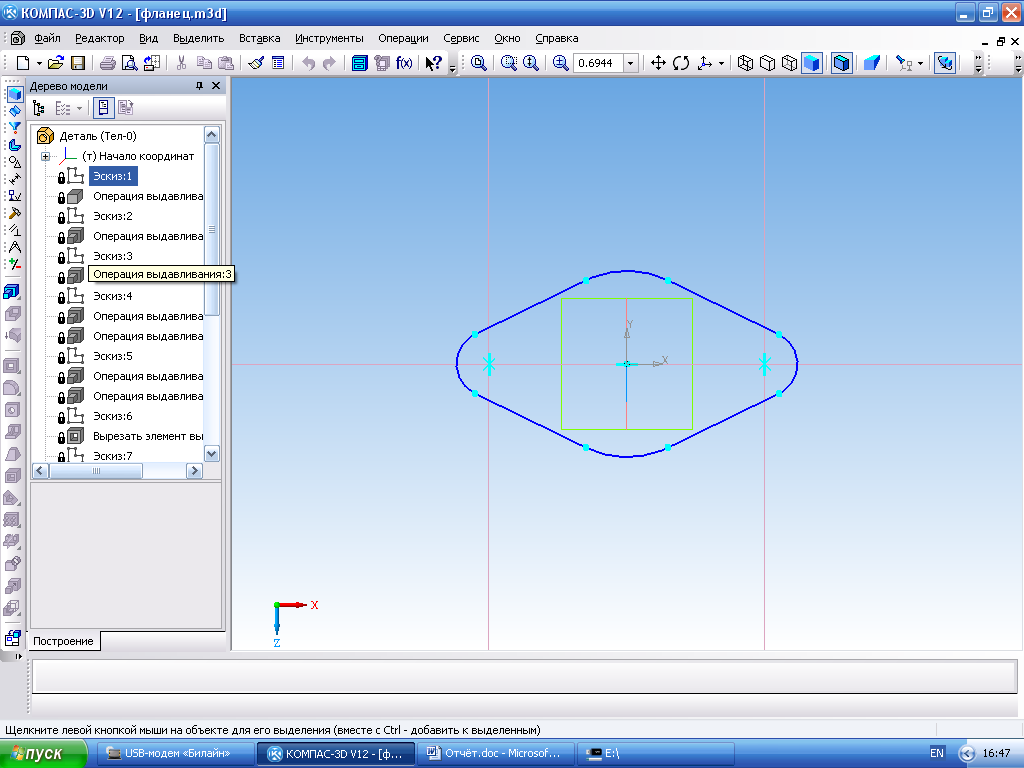
Task: Open Print preview with the magnifier page icon
Action: tap(129, 63)
